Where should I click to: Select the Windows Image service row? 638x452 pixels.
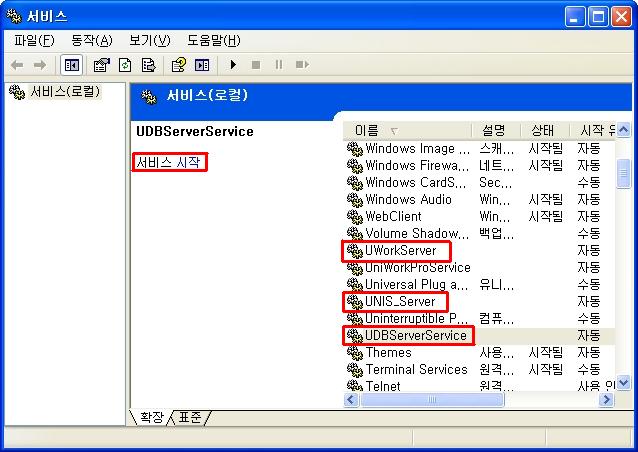(x=480, y=148)
